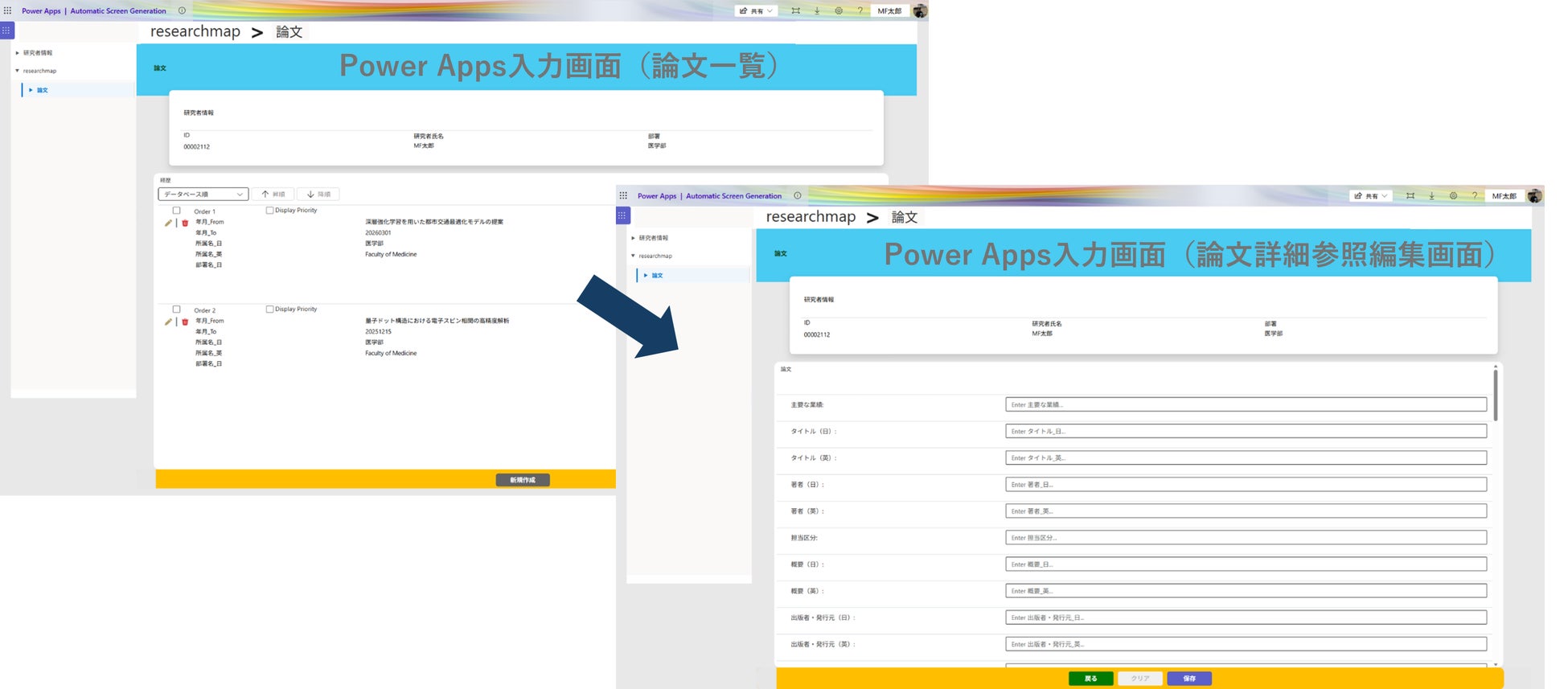Click the 著者（英） input field
This screenshot has height=689, width=1568.
pos(1246,511)
